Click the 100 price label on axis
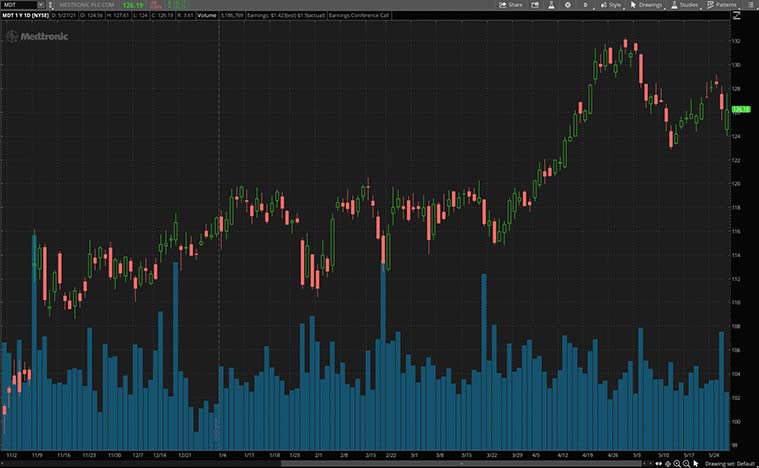The image size is (759, 468). coord(736,422)
